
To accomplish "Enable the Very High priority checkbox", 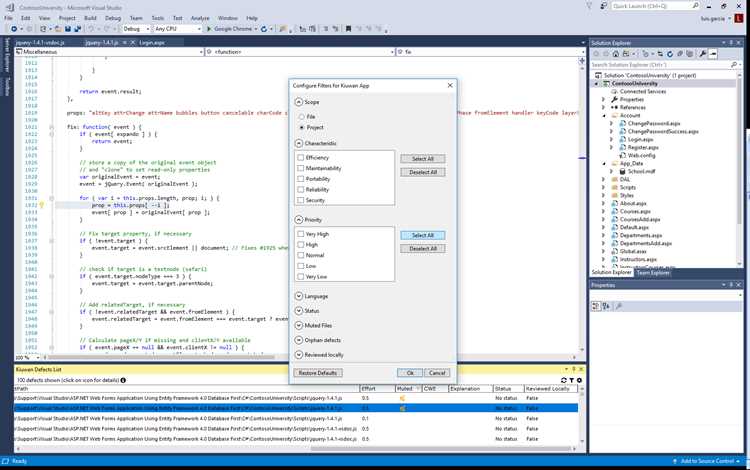I will (x=300, y=234).
